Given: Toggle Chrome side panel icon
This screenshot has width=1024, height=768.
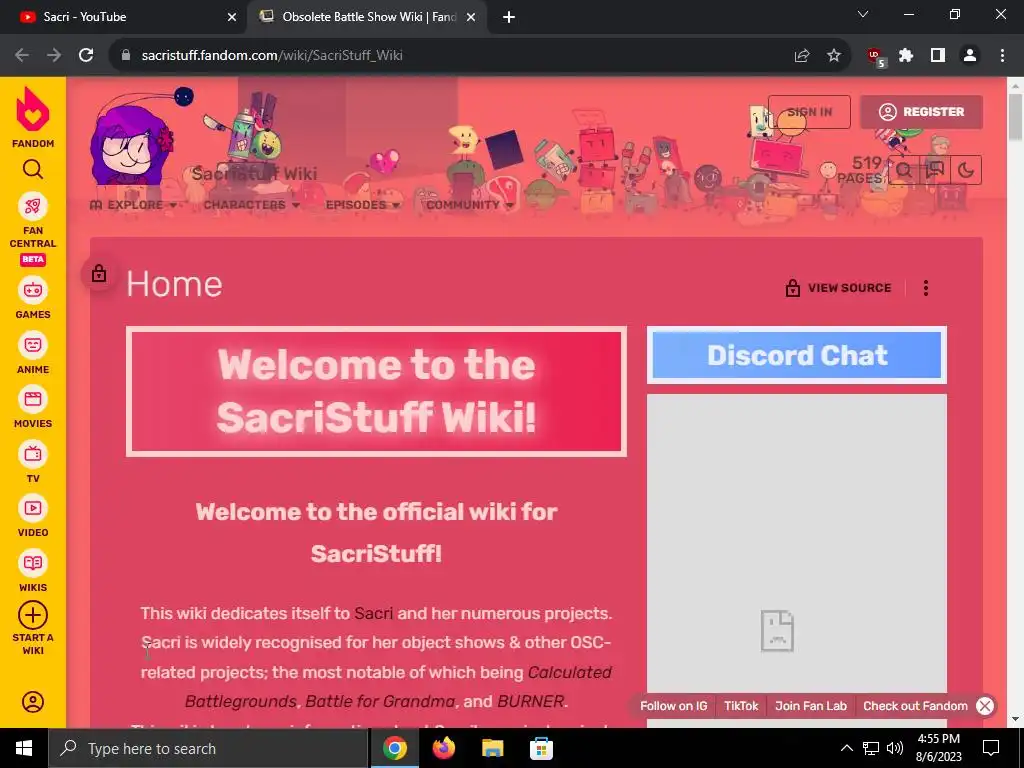Looking at the screenshot, I should (x=938, y=56).
